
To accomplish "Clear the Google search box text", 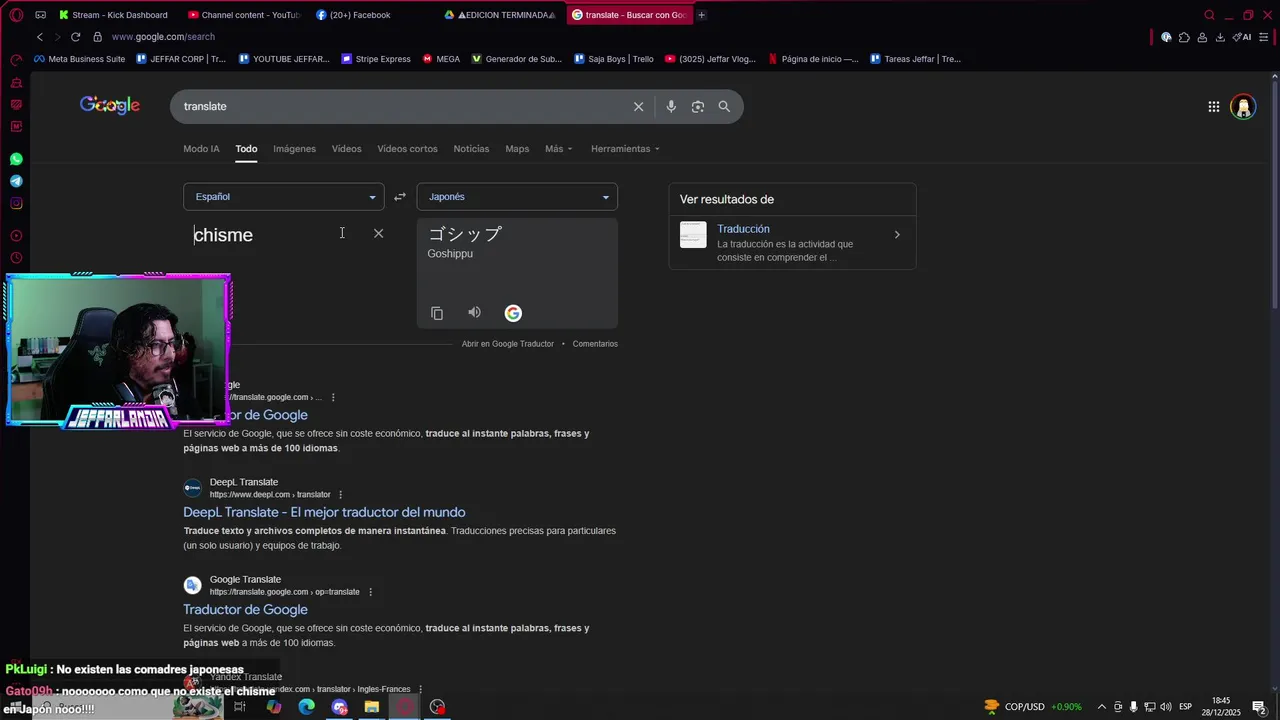I will point(638,106).
